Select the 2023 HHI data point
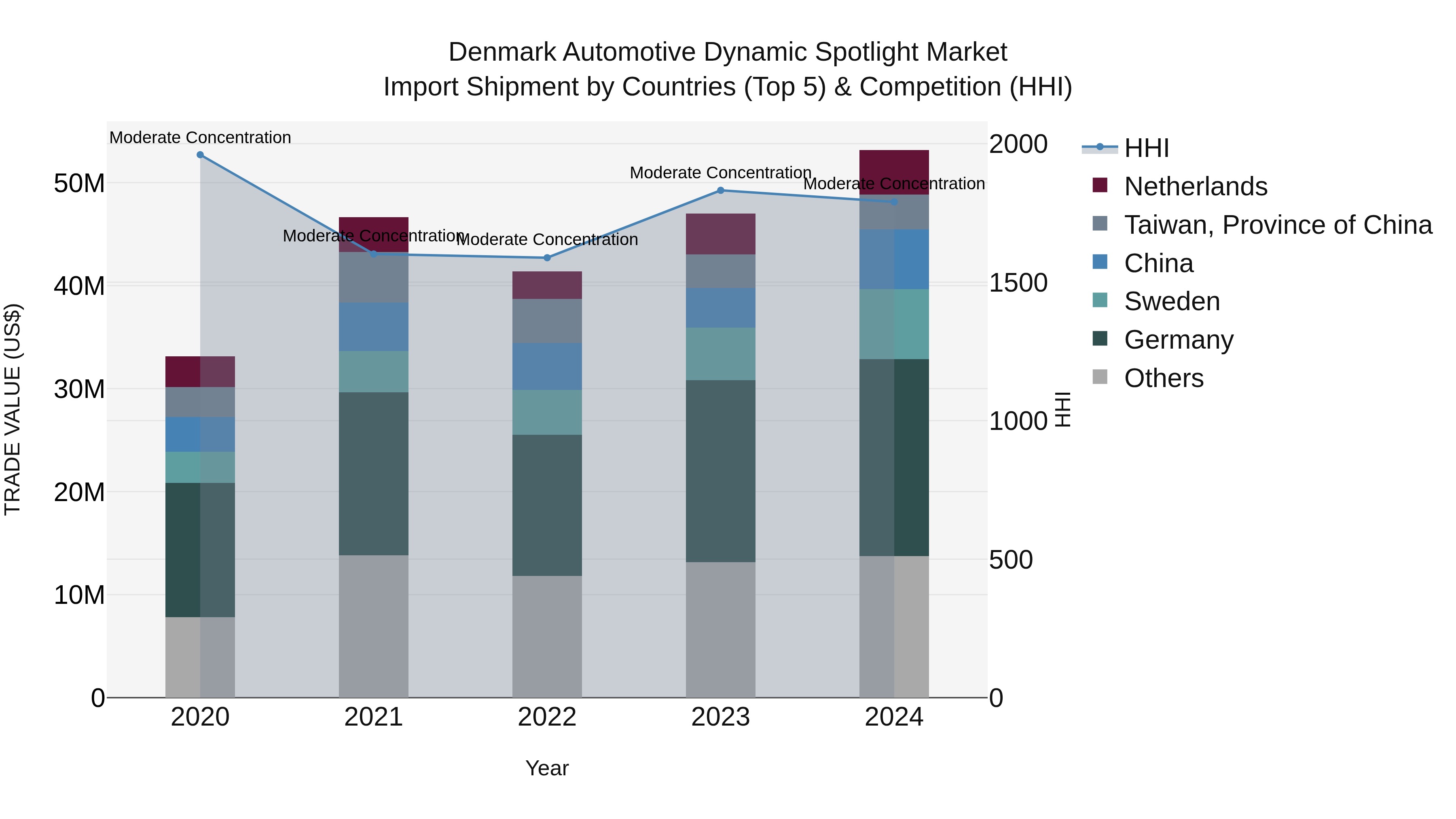Screen dimensions: 1456x819 click(721, 190)
